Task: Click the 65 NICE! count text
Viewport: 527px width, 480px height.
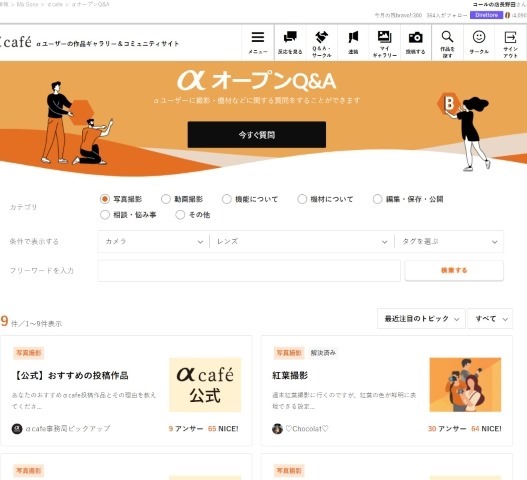Action: pos(223,429)
